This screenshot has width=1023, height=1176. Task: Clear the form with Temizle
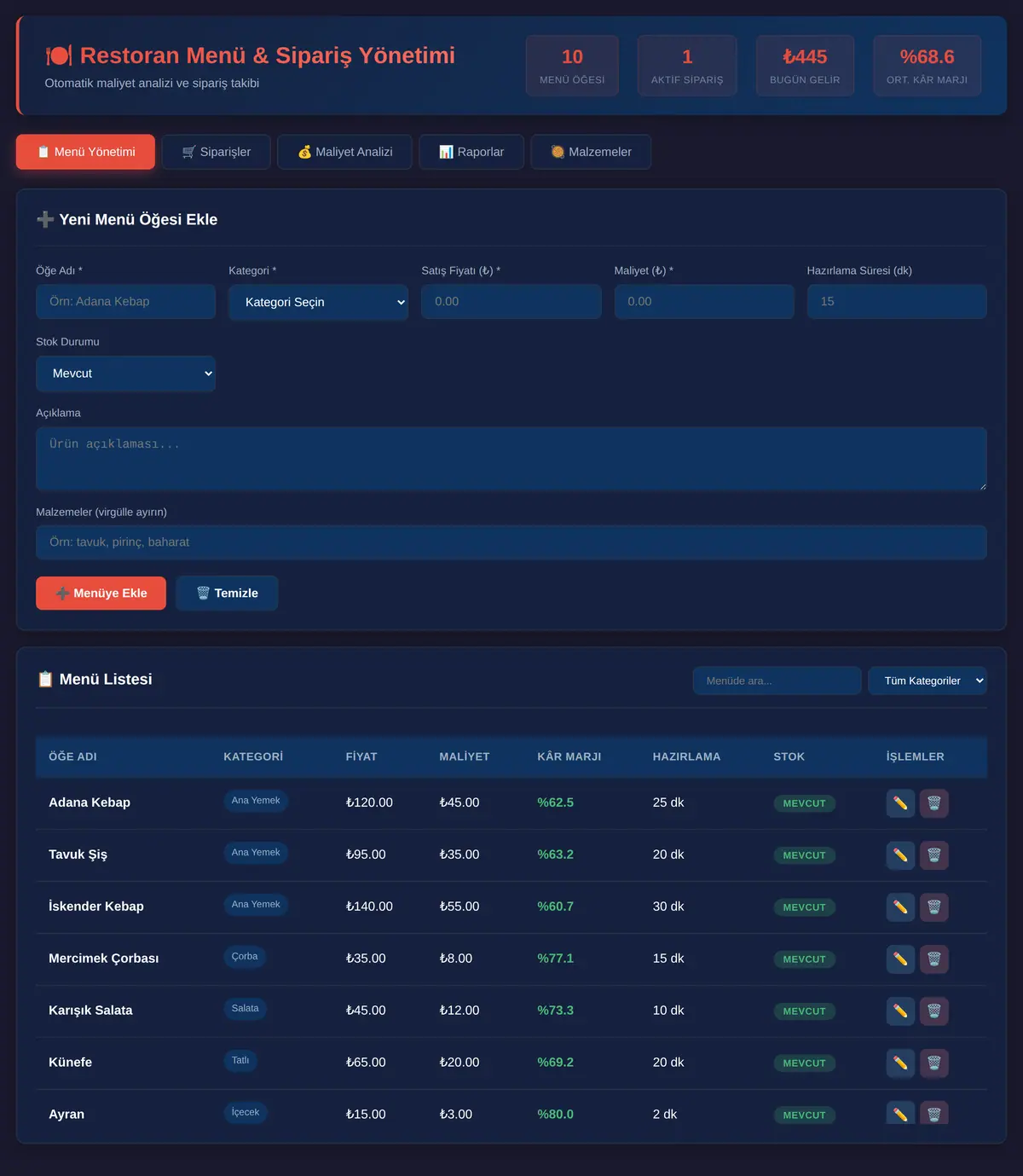pyautogui.click(x=227, y=594)
